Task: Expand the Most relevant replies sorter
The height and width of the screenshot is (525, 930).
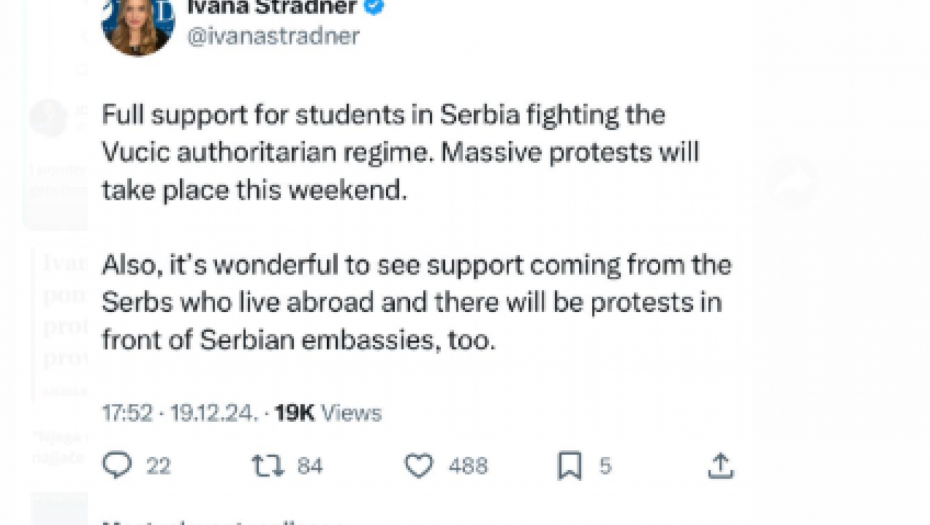Action: coord(220,521)
